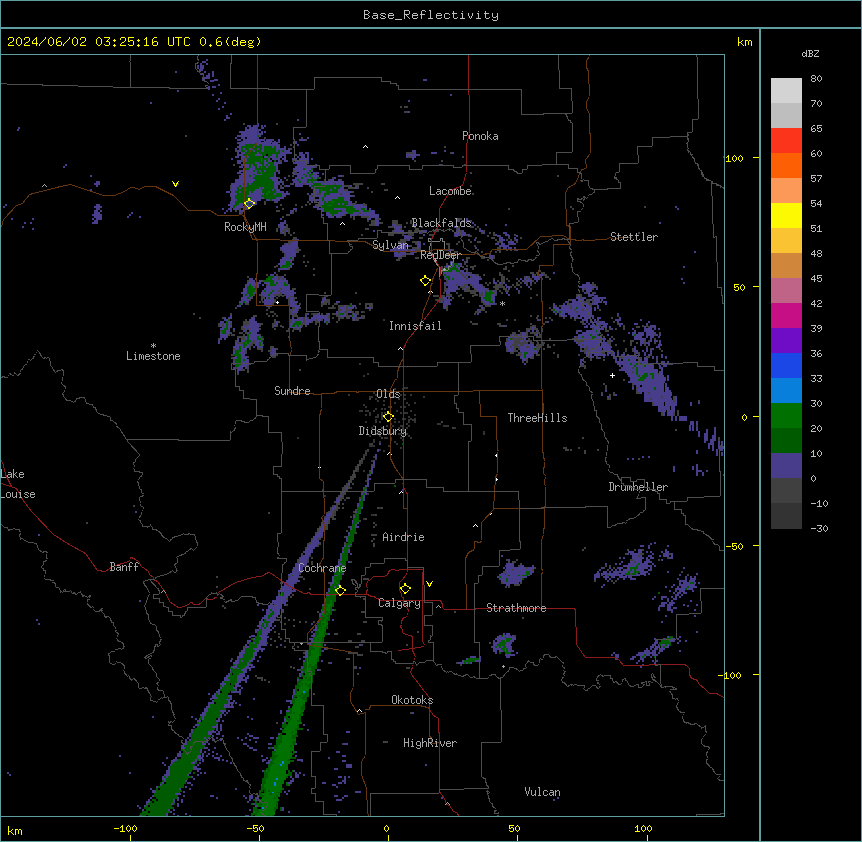Click the yellow V marker east of Calgary
Image resolution: width=862 pixels, height=842 pixels.
coord(429,584)
